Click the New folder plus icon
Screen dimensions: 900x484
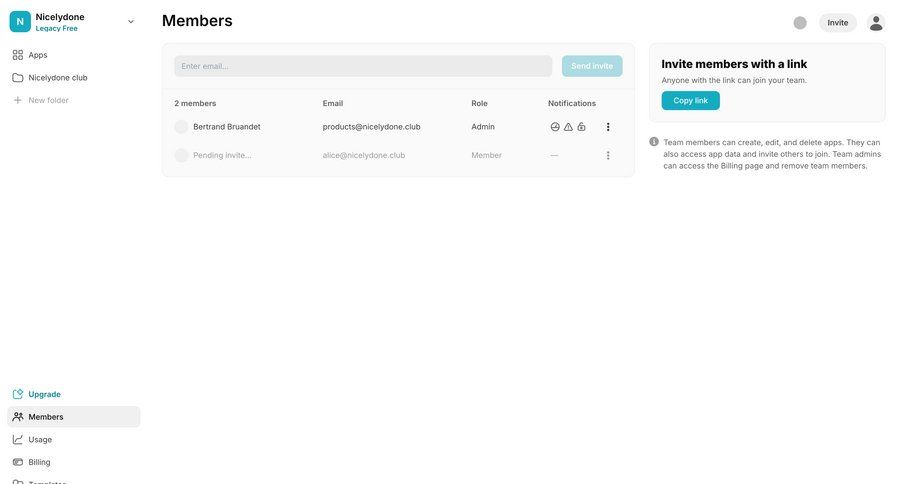[18, 100]
